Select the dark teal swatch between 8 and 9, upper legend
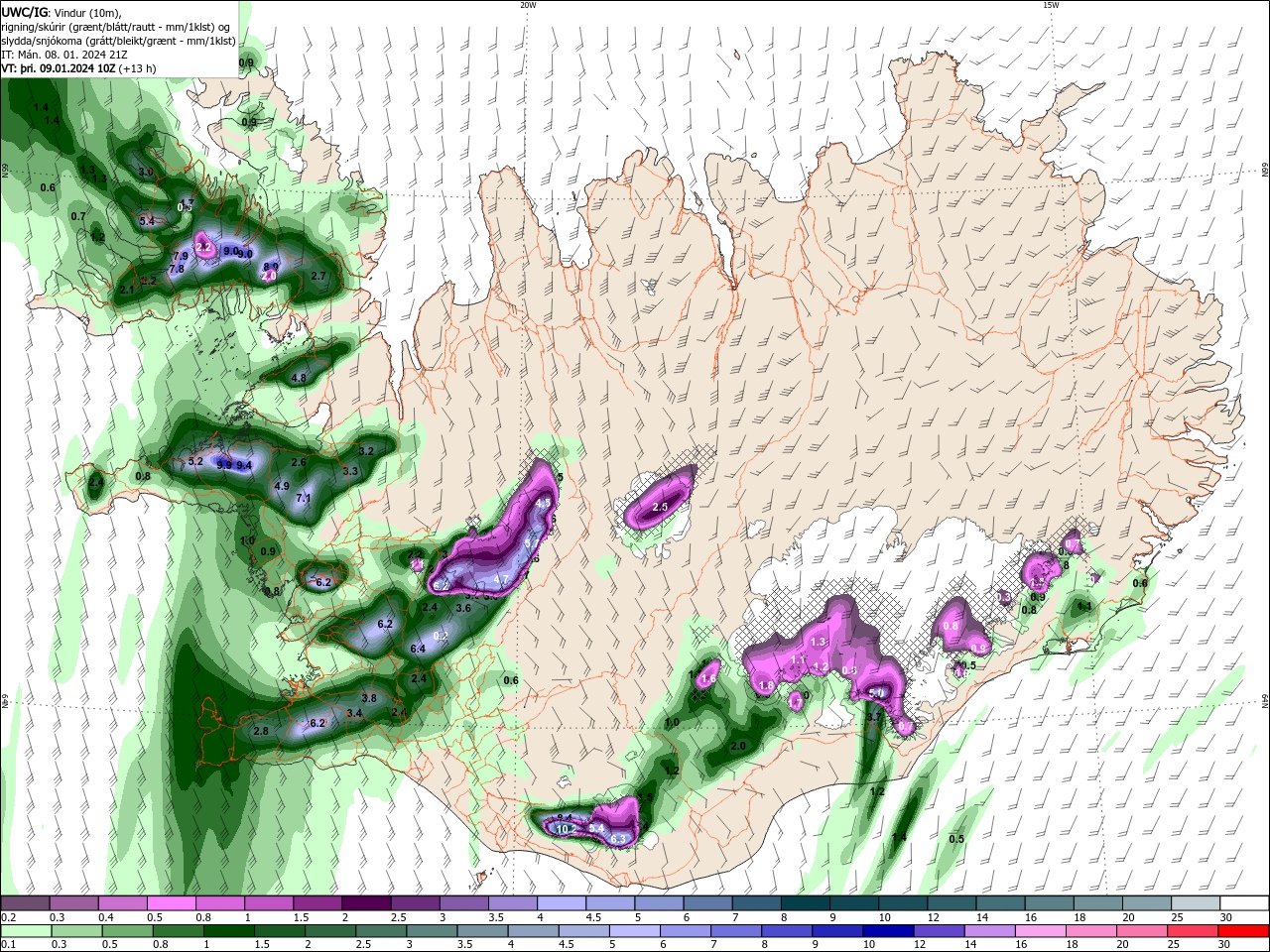 (804, 903)
